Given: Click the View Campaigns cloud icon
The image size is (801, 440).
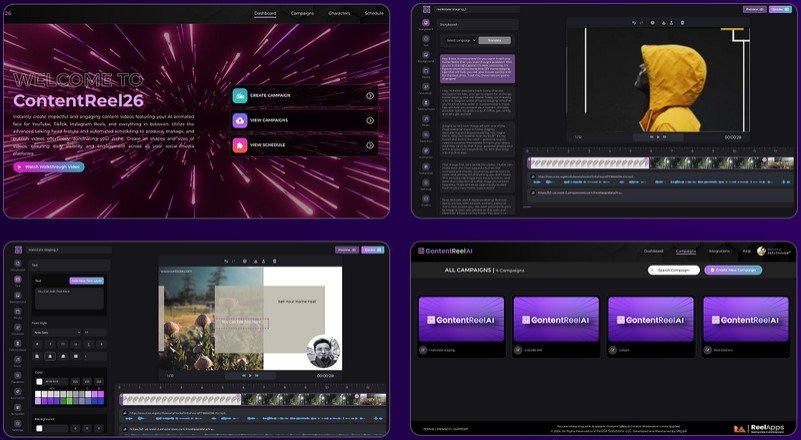Looking at the screenshot, I should [240, 120].
